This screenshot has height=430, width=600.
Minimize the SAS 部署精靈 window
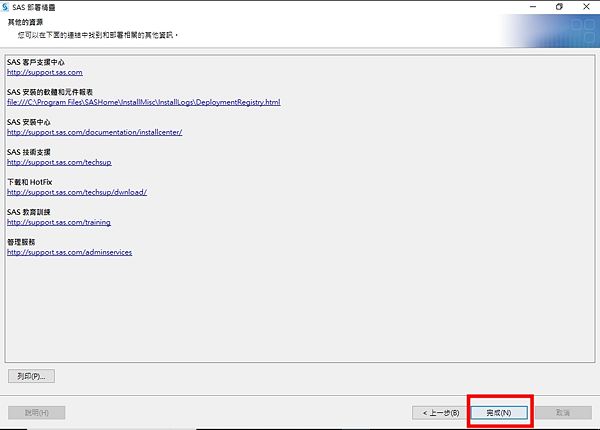pyautogui.click(x=531, y=6)
